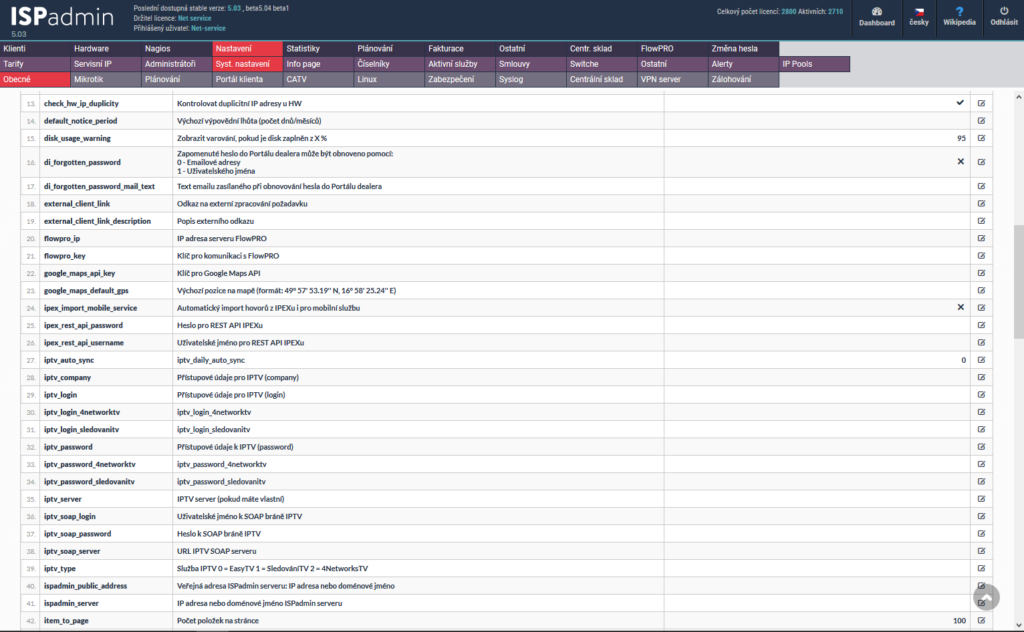Viewport: 1024px width, 632px height.
Task: Edit the disk_usage_warning row
Action: 981,137
